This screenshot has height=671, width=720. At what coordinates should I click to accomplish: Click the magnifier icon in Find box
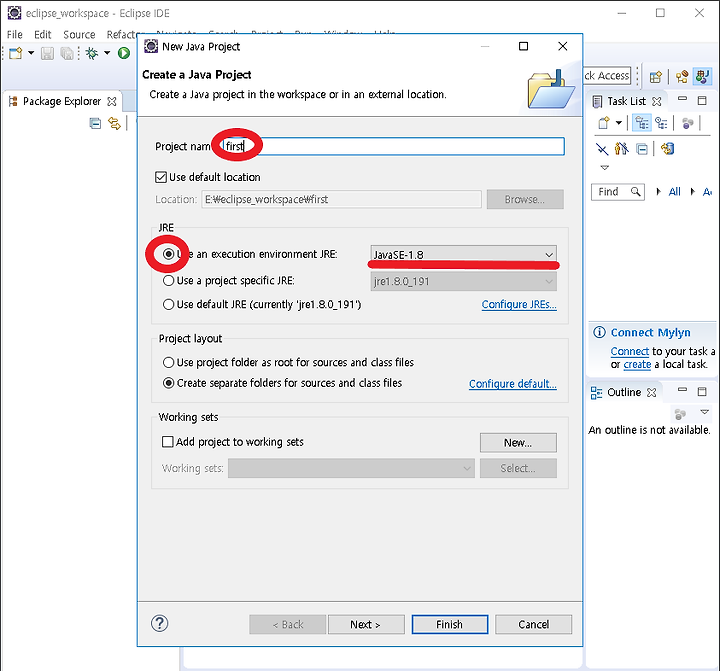[636, 192]
